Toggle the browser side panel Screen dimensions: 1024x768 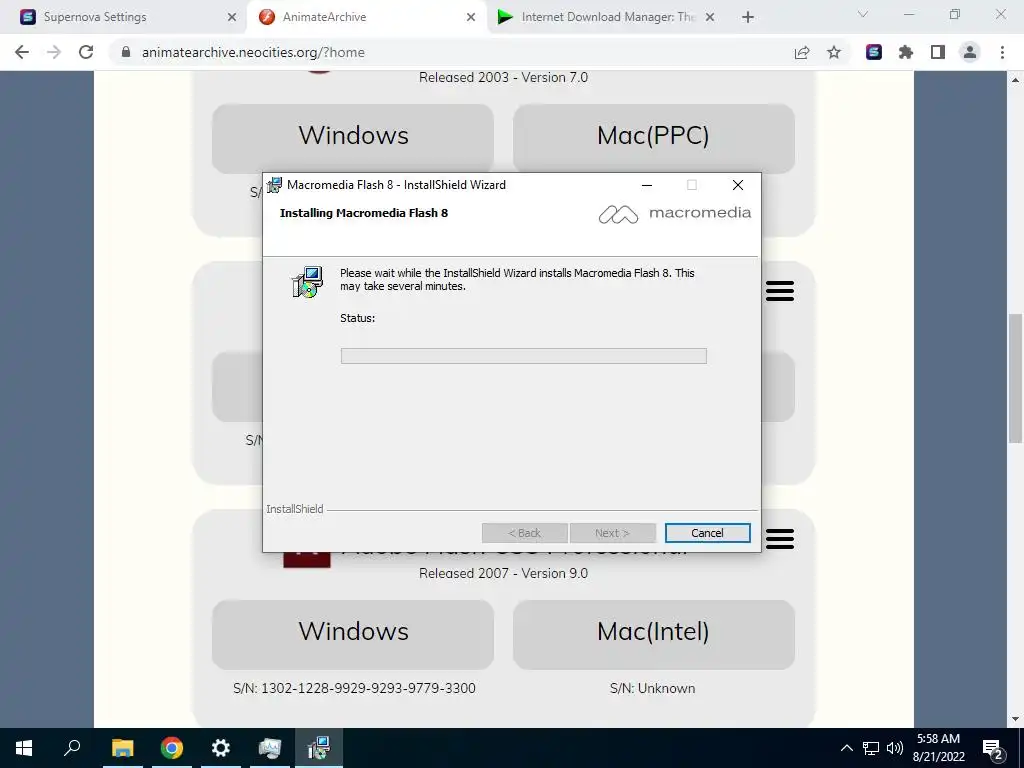tap(938, 52)
